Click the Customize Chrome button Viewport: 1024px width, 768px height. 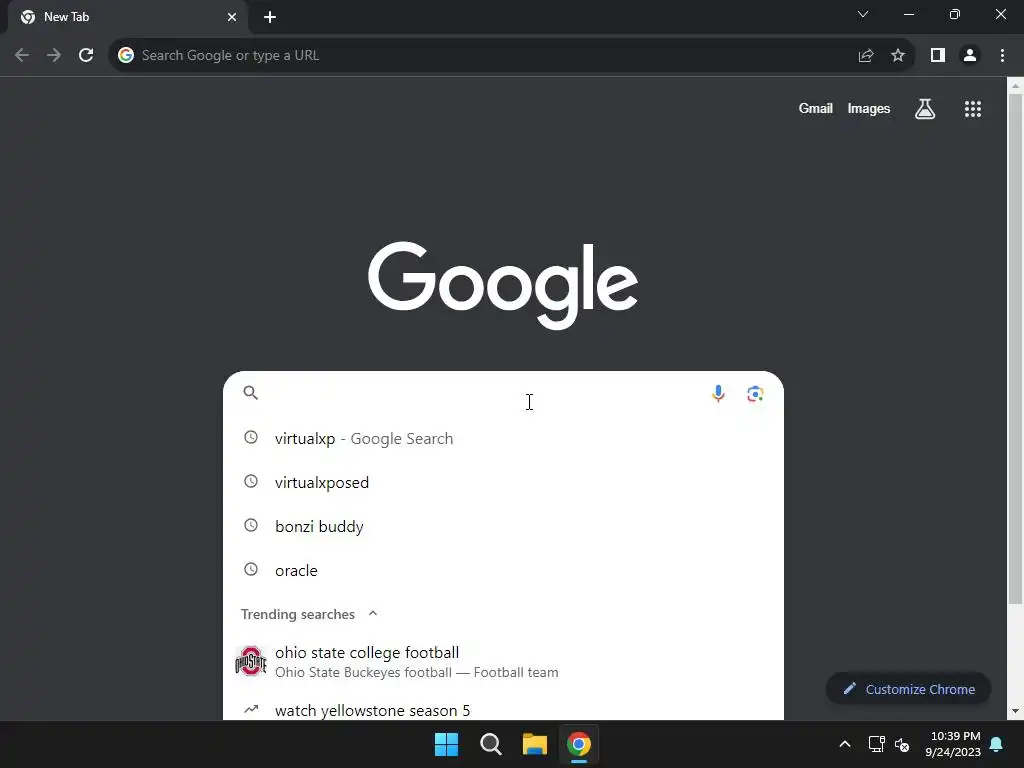point(908,689)
